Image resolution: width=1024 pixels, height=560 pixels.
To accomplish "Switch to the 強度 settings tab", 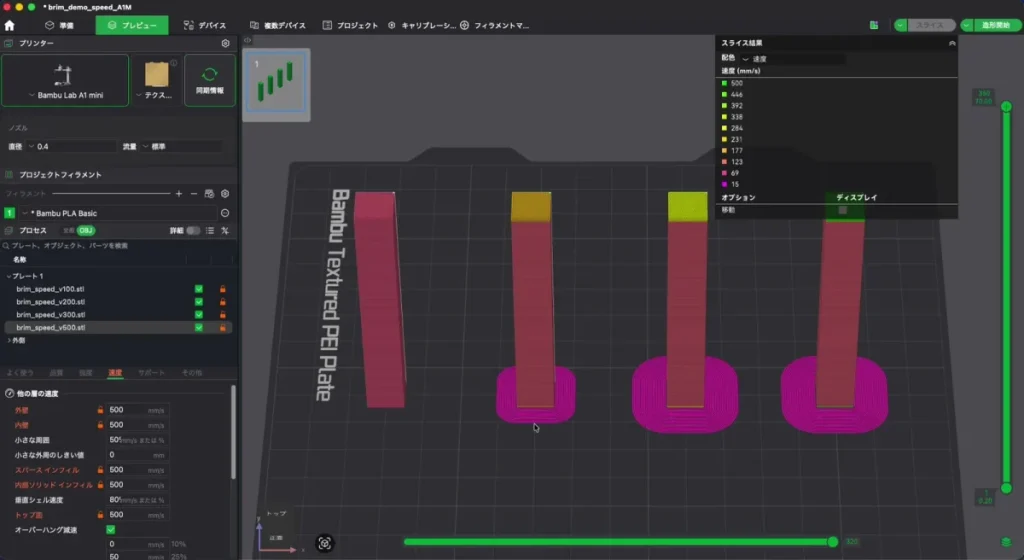I will tap(86, 373).
